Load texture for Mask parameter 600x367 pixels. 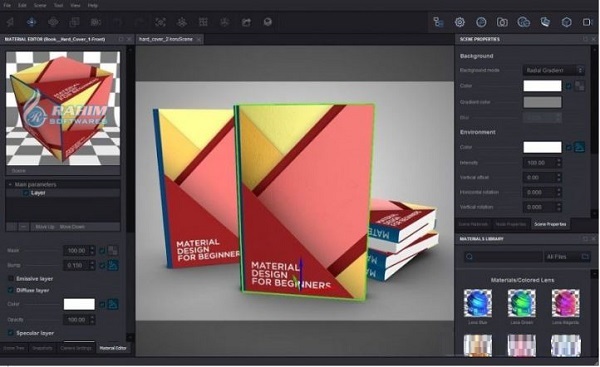point(113,251)
